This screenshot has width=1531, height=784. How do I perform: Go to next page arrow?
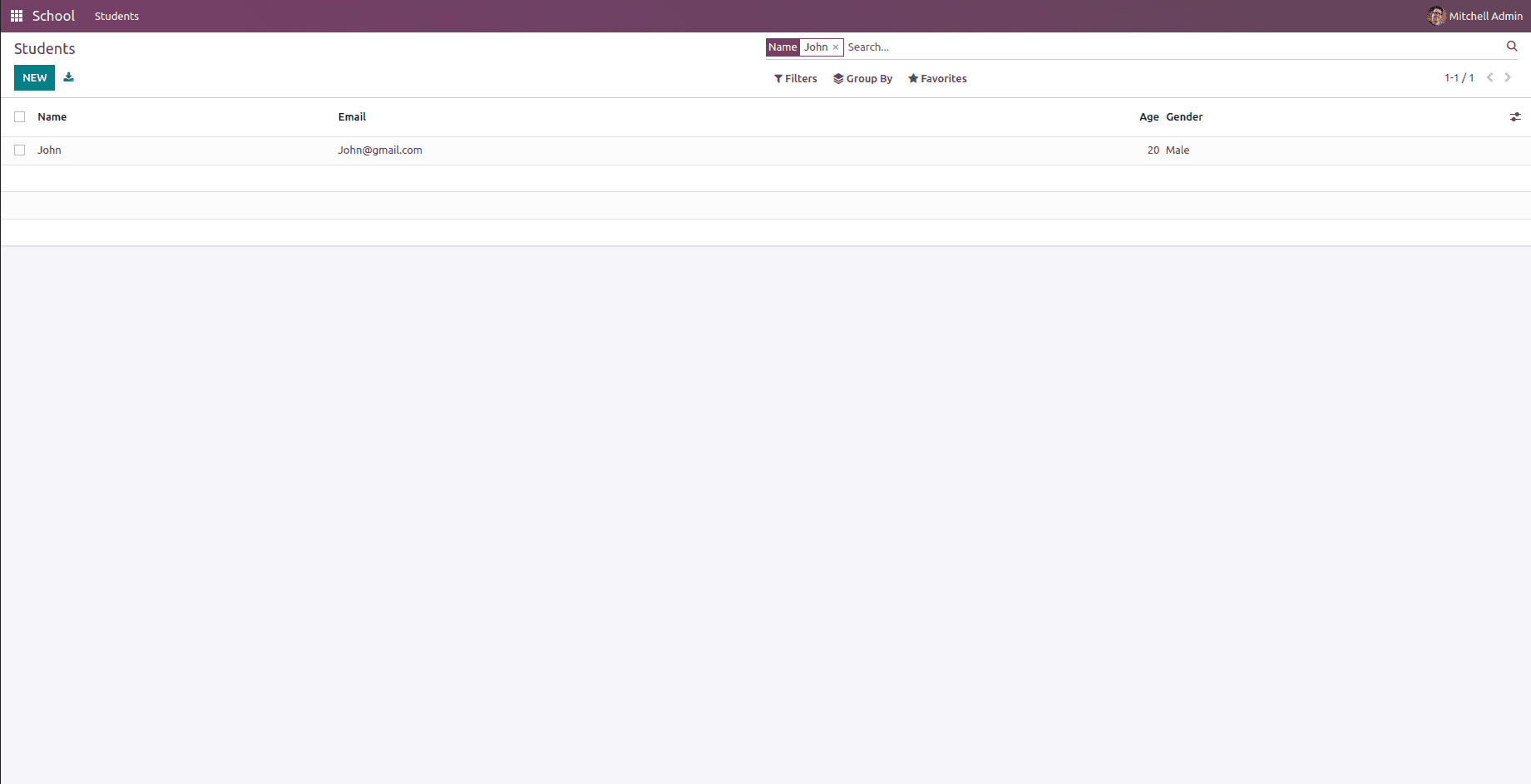click(x=1507, y=77)
